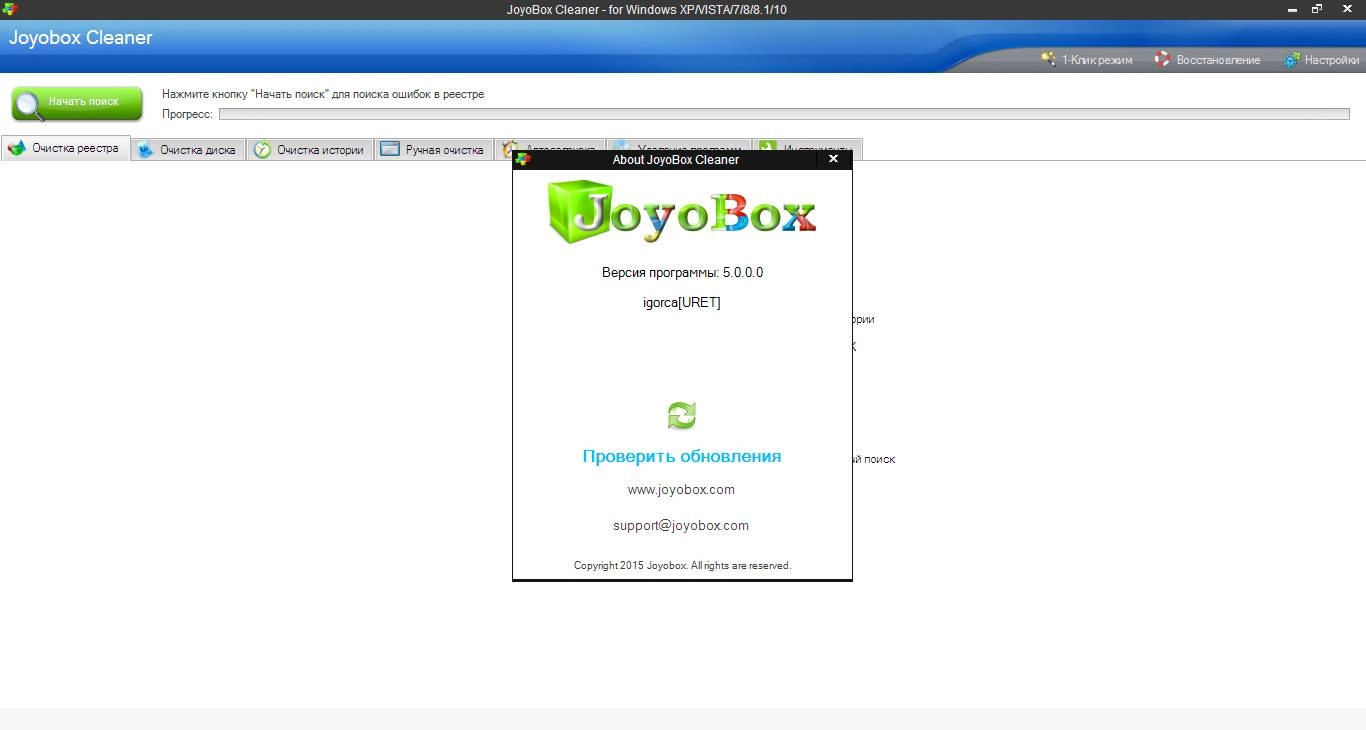Click the Проверить обновления link
This screenshot has height=730, width=1366.
pos(682,456)
